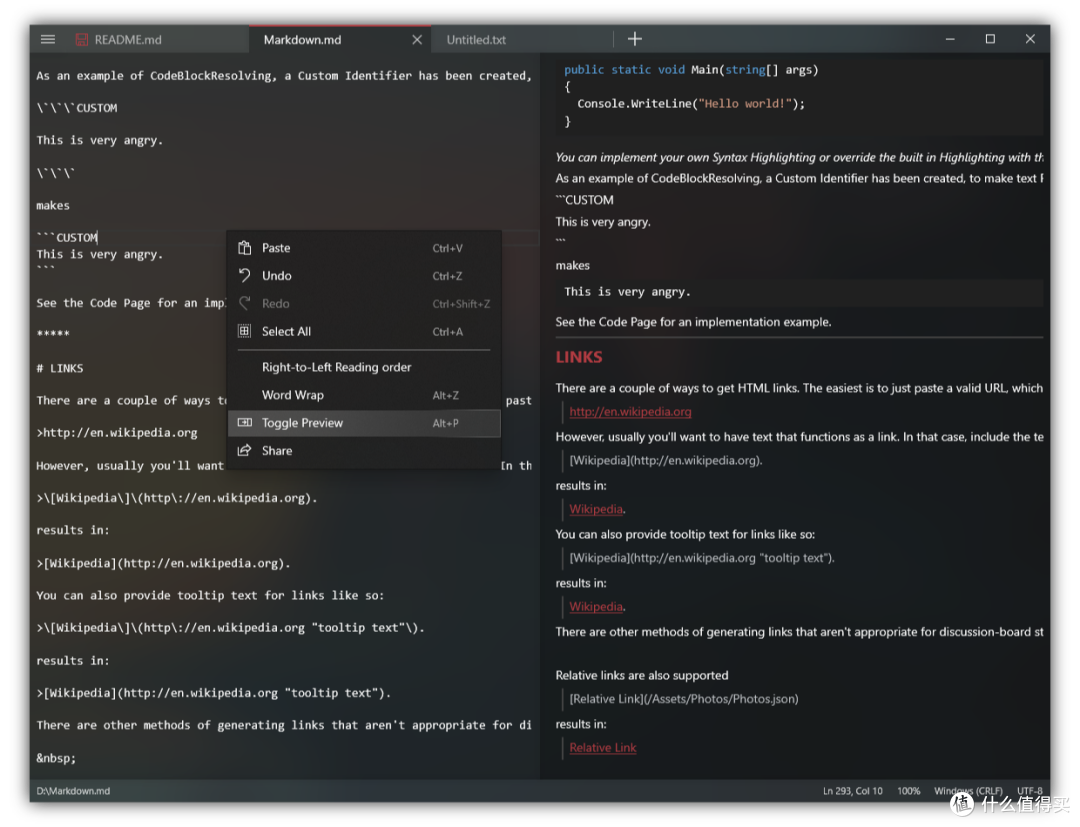This screenshot has width=1080, height=827.
Task: Click 'Relative links are also supported' text
Action: 642,676
